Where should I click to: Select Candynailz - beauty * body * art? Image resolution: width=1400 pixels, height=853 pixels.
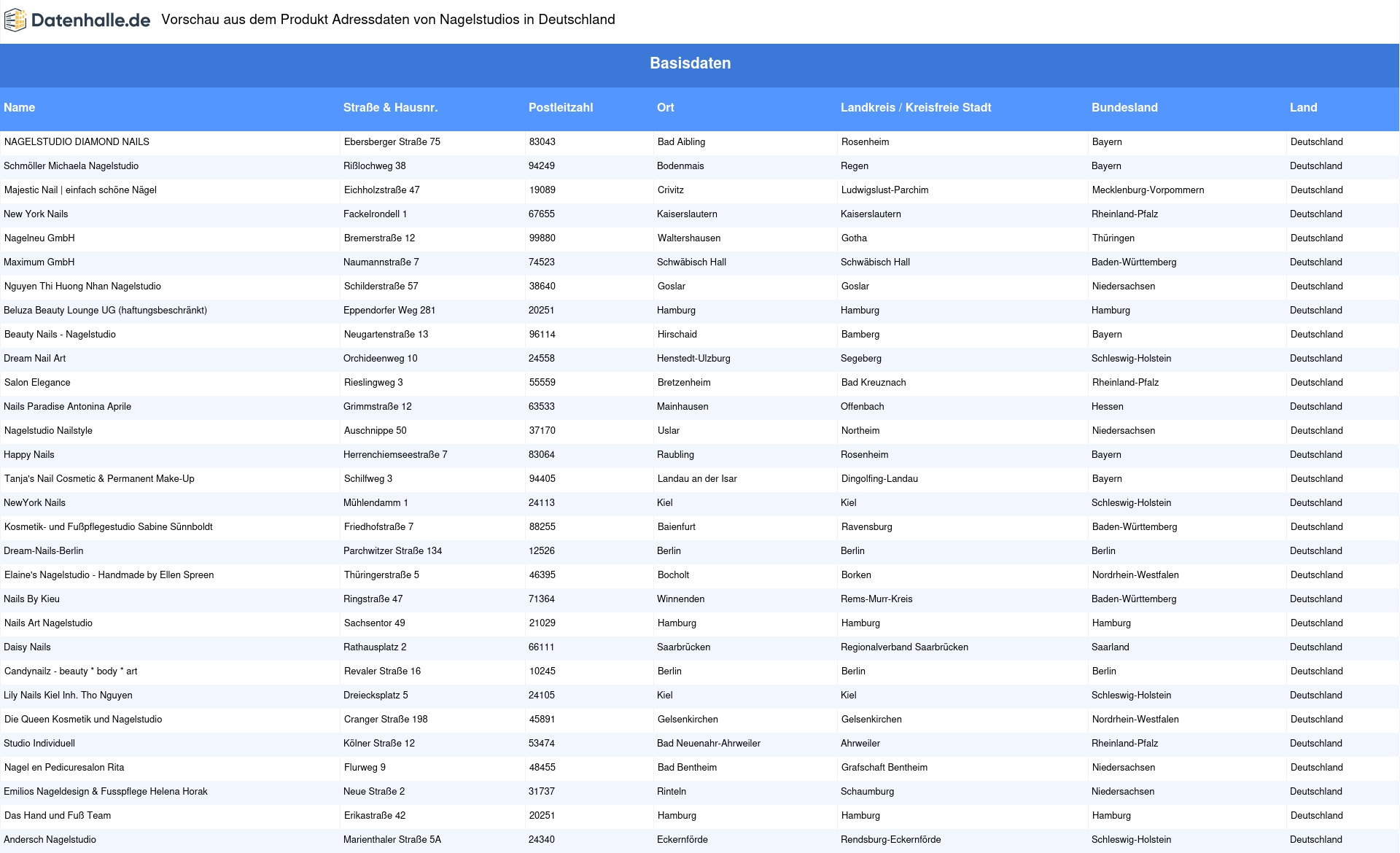click(x=71, y=671)
